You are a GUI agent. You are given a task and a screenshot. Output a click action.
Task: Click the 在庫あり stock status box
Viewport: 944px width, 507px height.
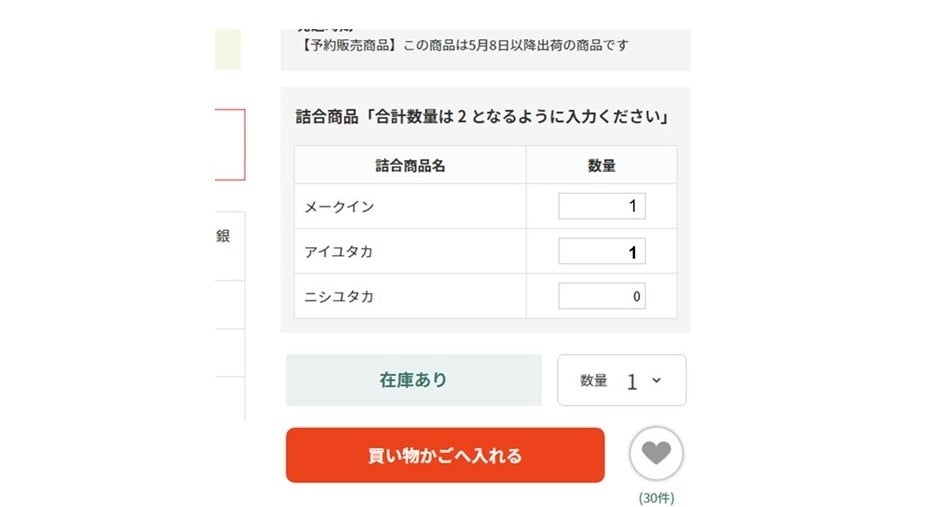[414, 380]
